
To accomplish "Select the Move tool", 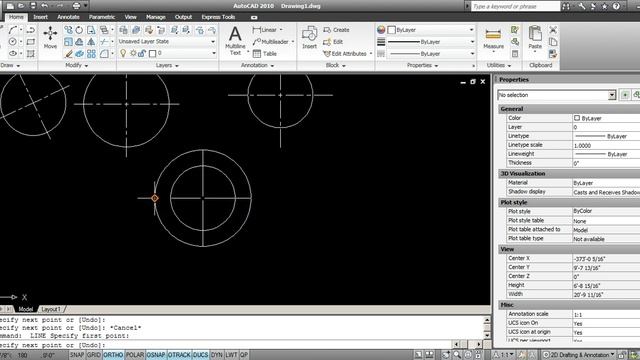I will [50, 37].
